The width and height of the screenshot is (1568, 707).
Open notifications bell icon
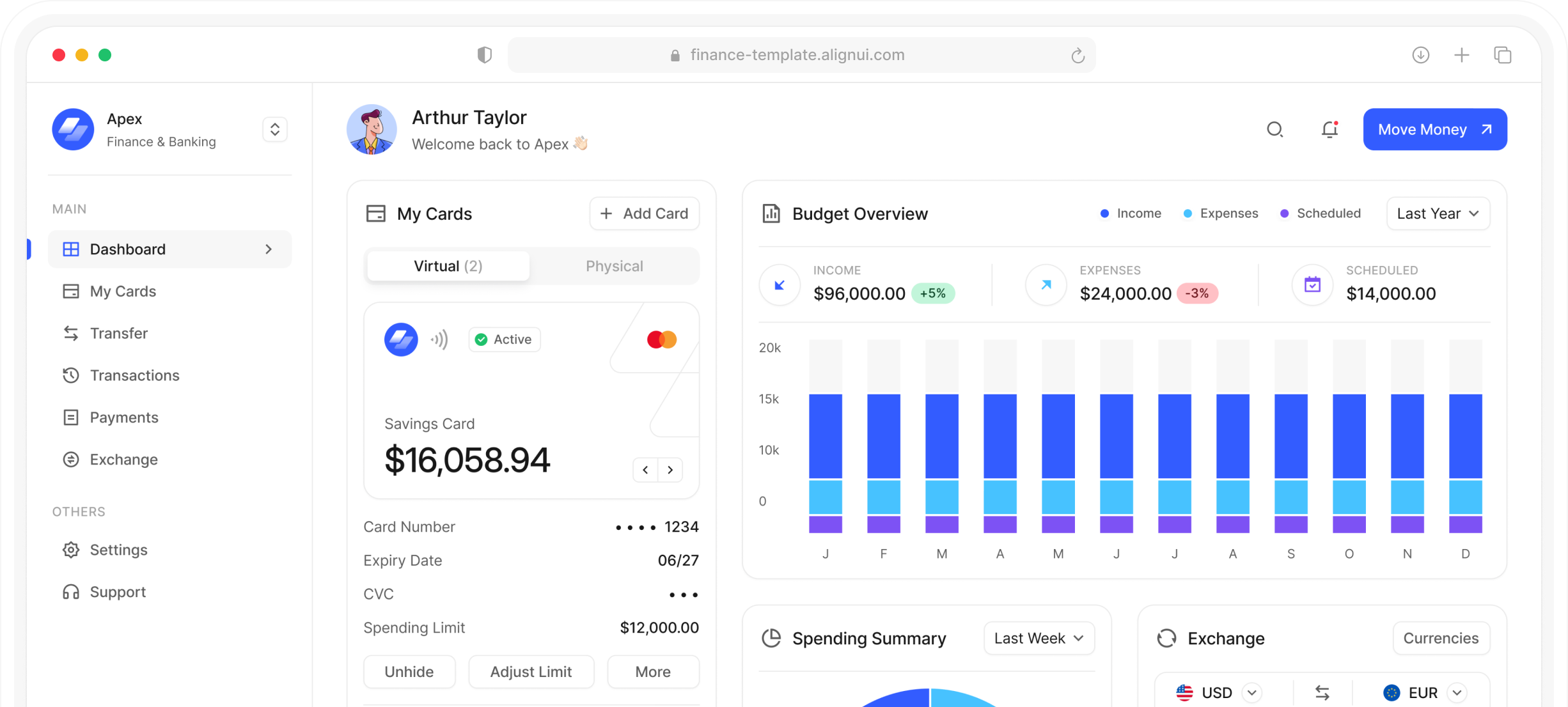[1329, 130]
